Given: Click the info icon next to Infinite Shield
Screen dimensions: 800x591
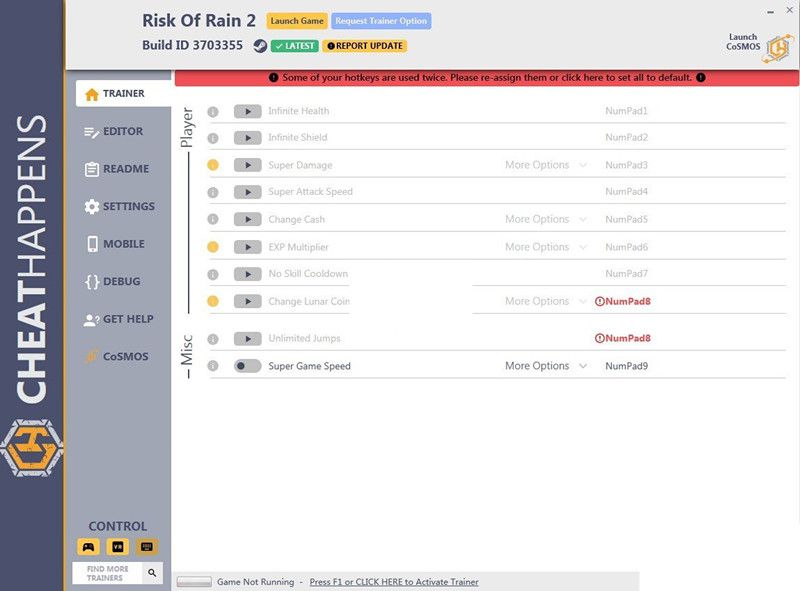Looking at the screenshot, I should pyautogui.click(x=213, y=138).
